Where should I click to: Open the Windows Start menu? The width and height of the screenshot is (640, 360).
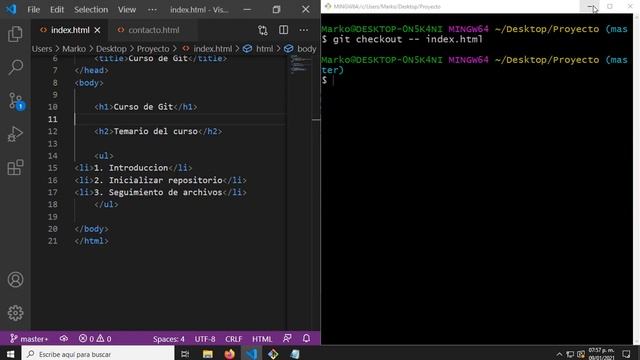pos(10,353)
